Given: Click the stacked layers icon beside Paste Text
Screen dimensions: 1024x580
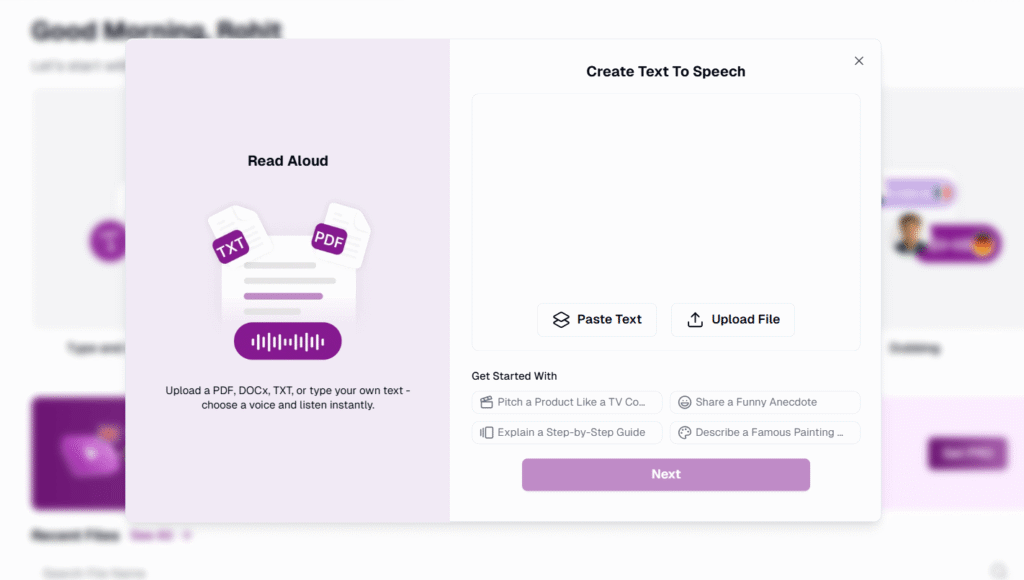Looking at the screenshot, I should pyautogui.click(x=561, y=319).
